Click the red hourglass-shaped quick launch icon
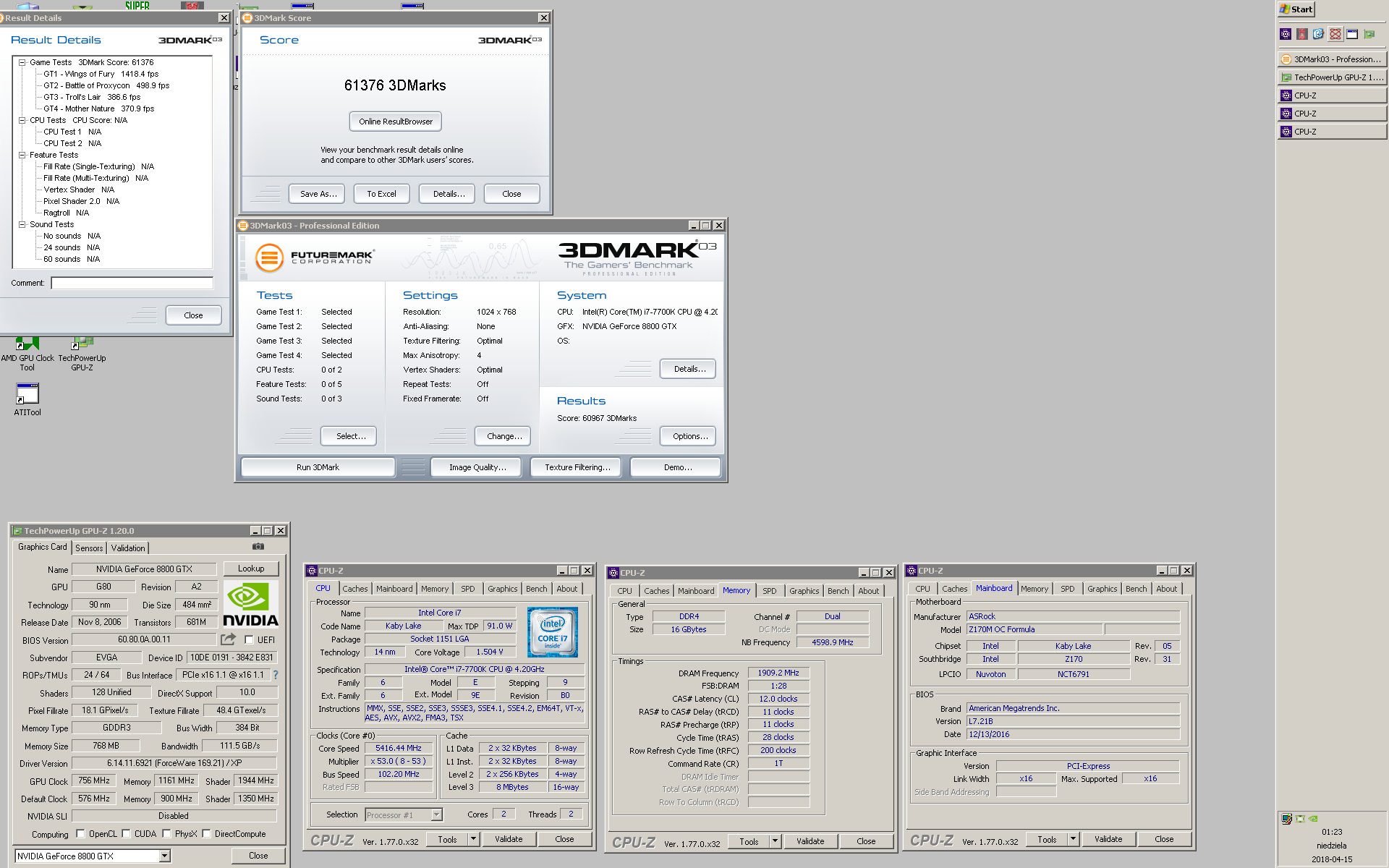The width and height of the screenshot is (1389, 868). click(1302, 34)
